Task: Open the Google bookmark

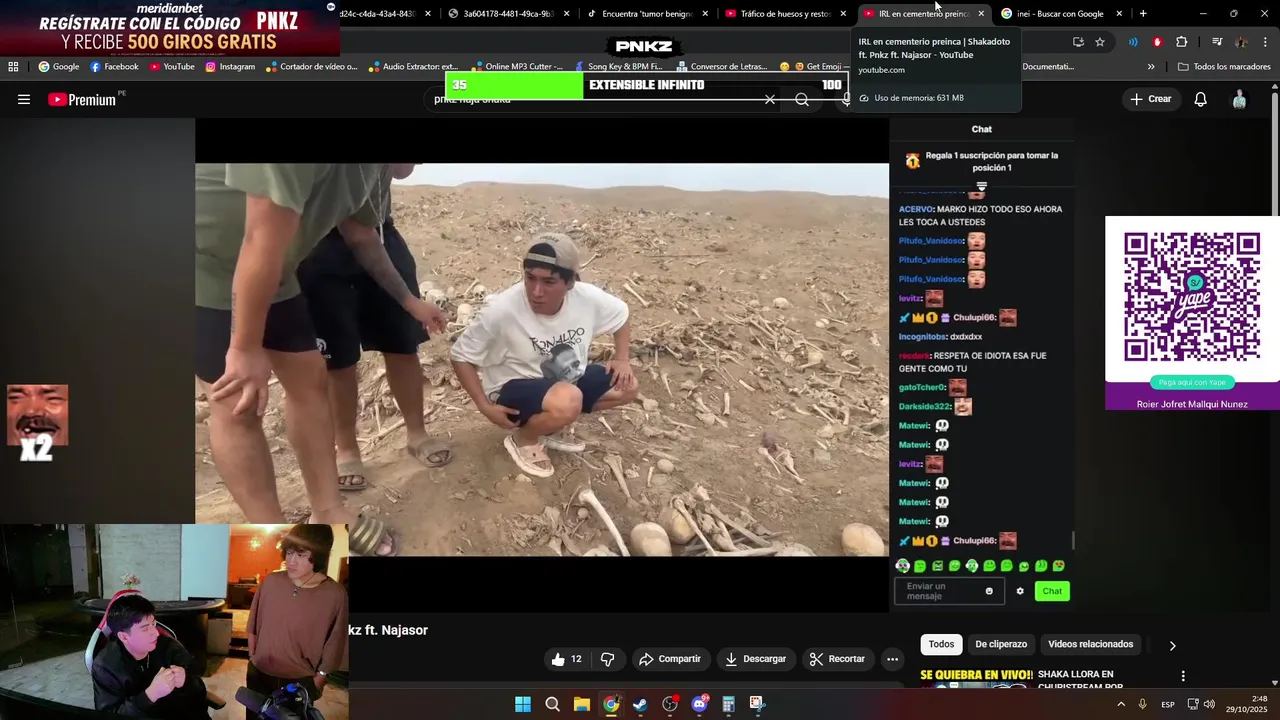Action: tap(58, 67)
